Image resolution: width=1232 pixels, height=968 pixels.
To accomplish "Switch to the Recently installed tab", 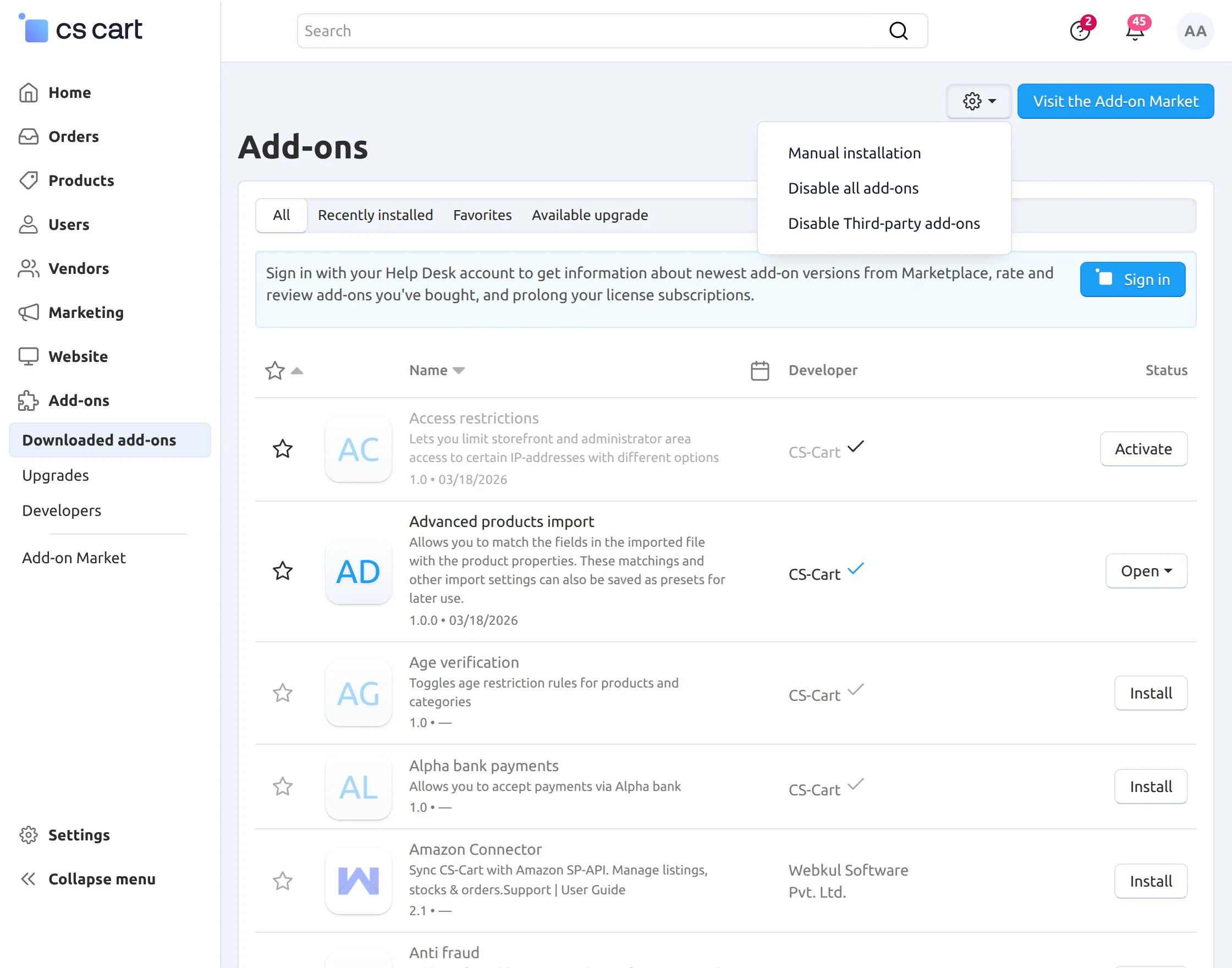I will pyautogui.click(x=375, y=216).
